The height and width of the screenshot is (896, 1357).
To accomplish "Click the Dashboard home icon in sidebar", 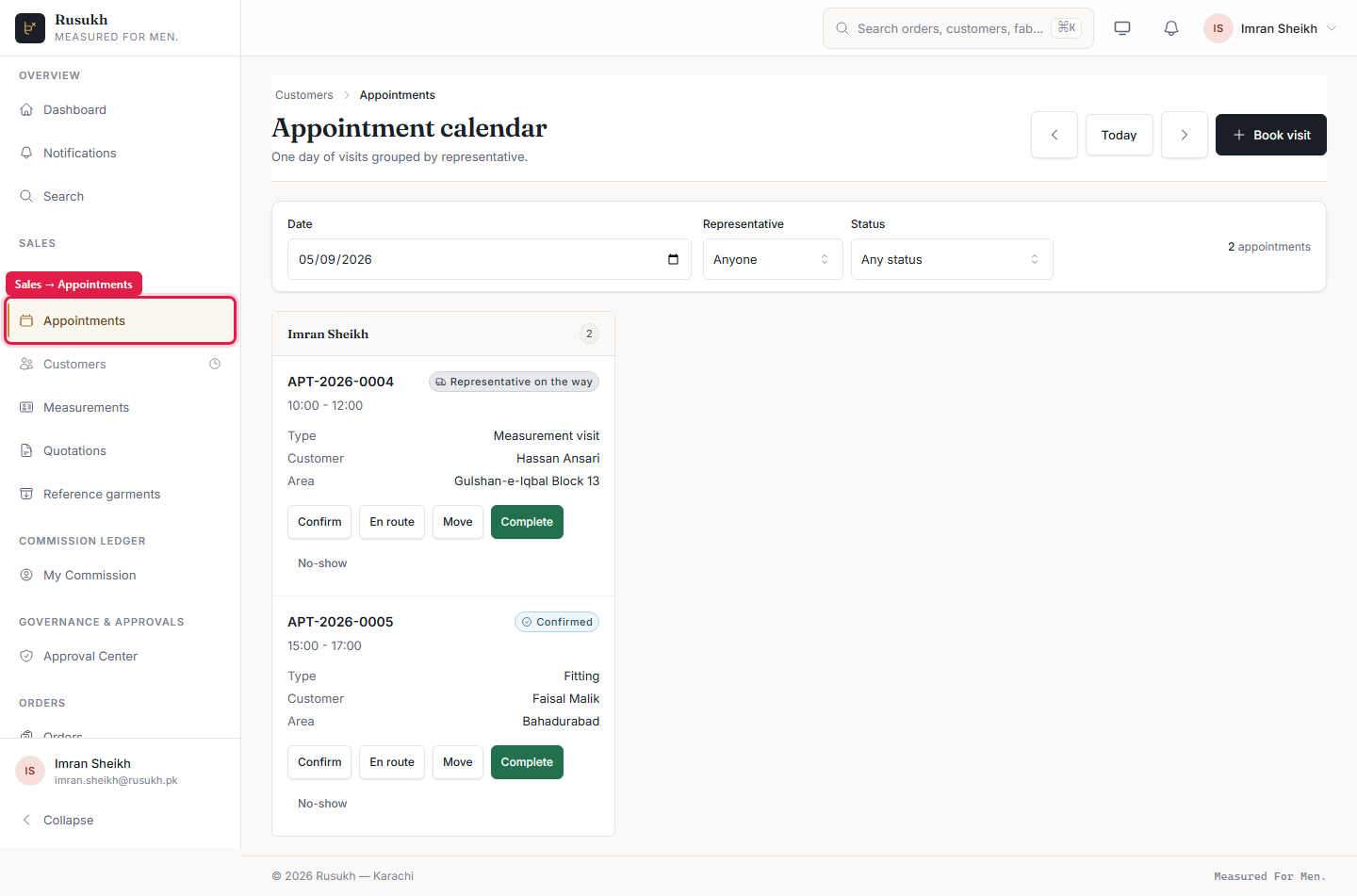I will click(26, 109).
